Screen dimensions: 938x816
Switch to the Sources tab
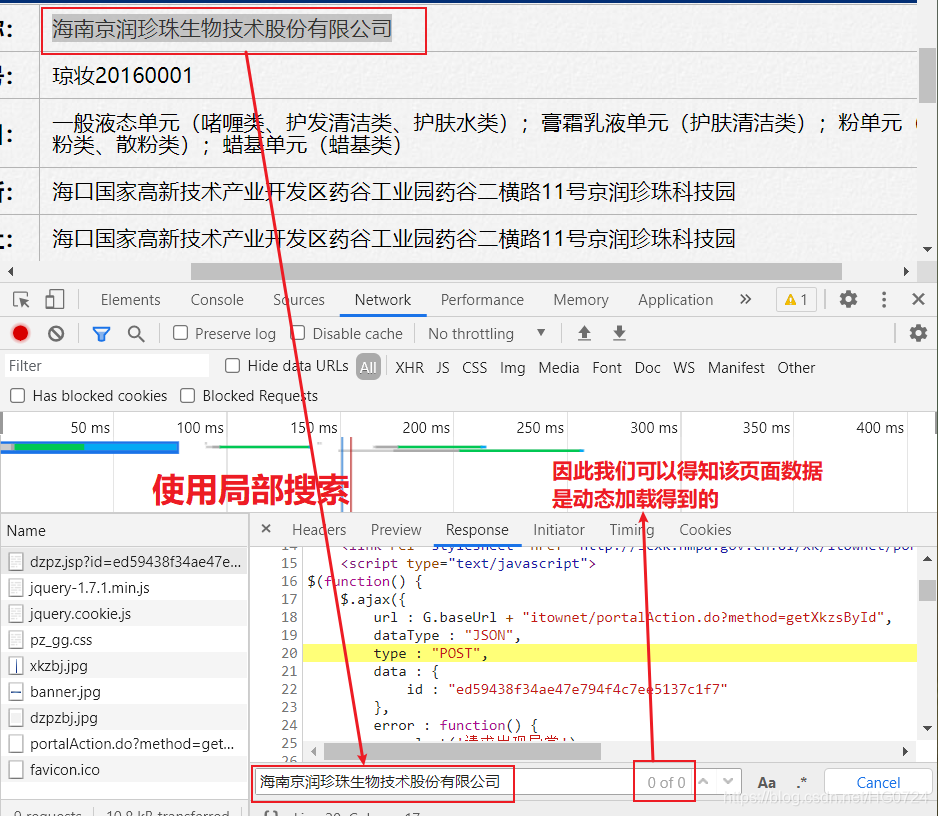point(299,300)
